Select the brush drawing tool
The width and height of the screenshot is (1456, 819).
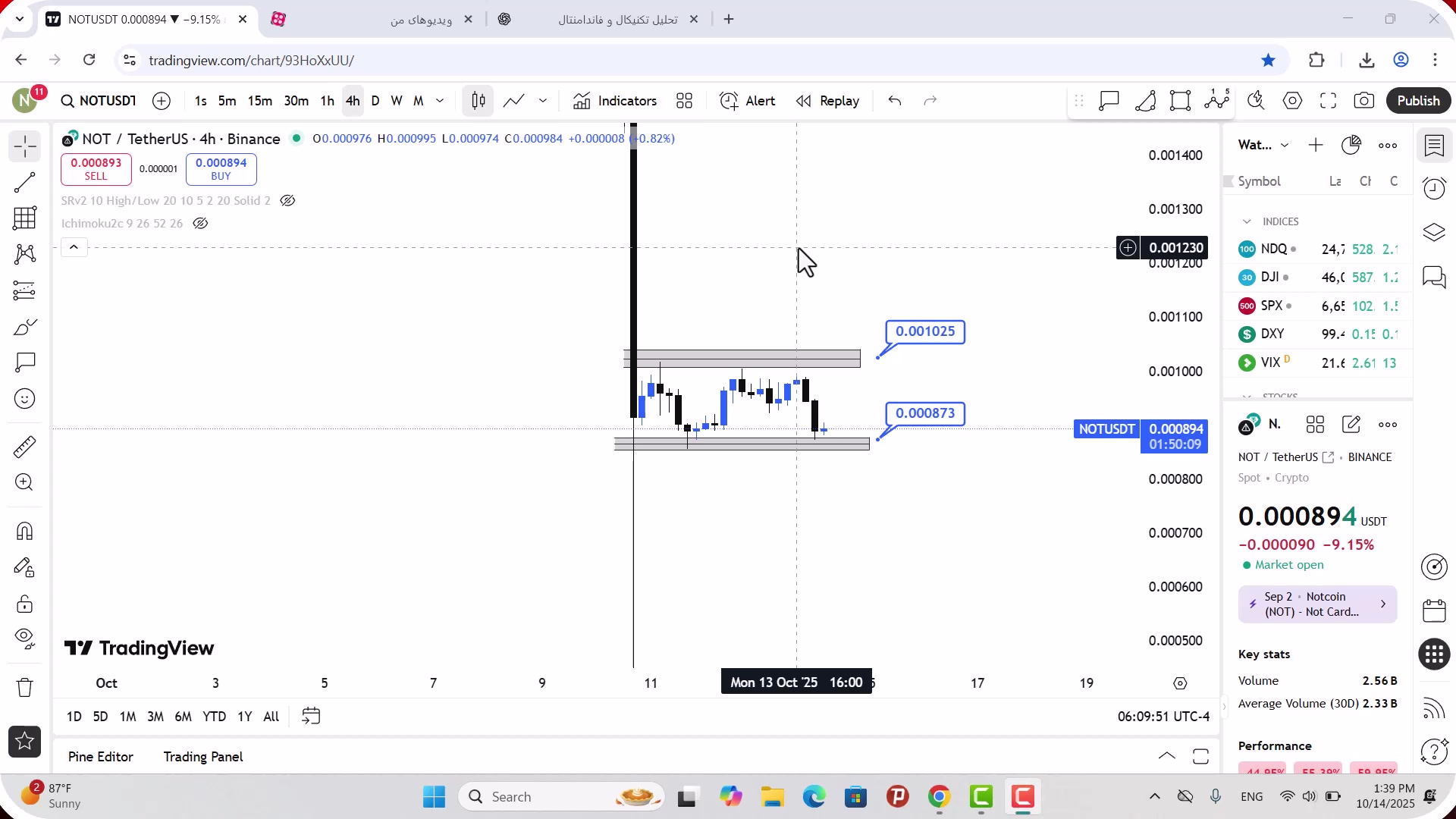[25, 327]
